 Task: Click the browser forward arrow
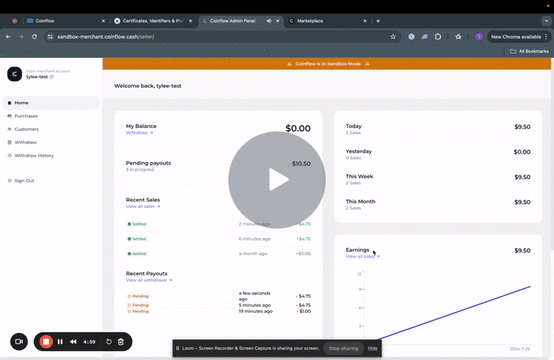pyautogui.click(x=21, y=37)
